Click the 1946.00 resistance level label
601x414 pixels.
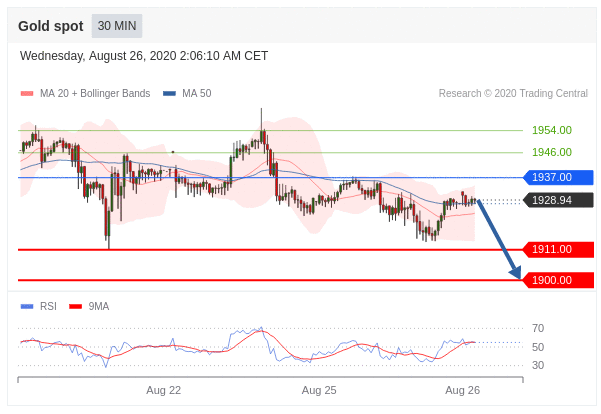552,152
